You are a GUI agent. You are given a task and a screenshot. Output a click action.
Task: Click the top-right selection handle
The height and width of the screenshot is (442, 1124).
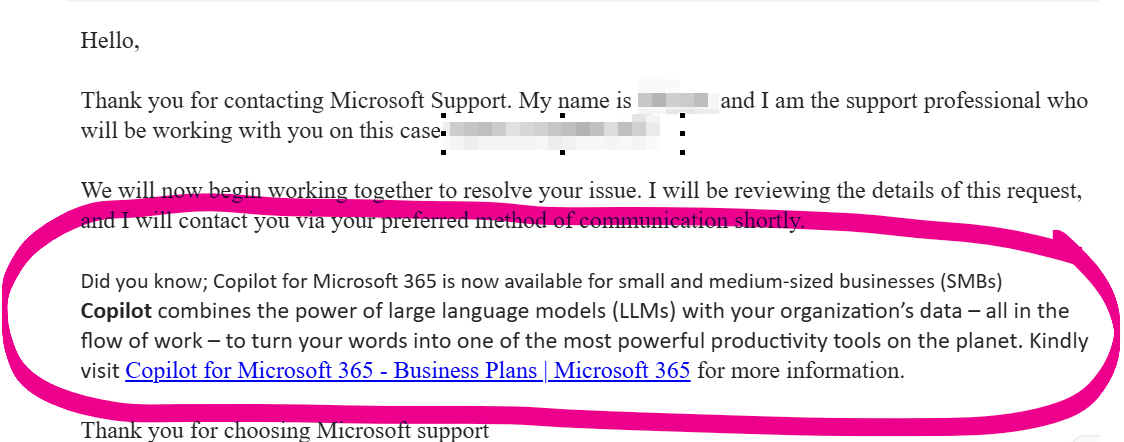pyautogui.click(x=682, y=115)
